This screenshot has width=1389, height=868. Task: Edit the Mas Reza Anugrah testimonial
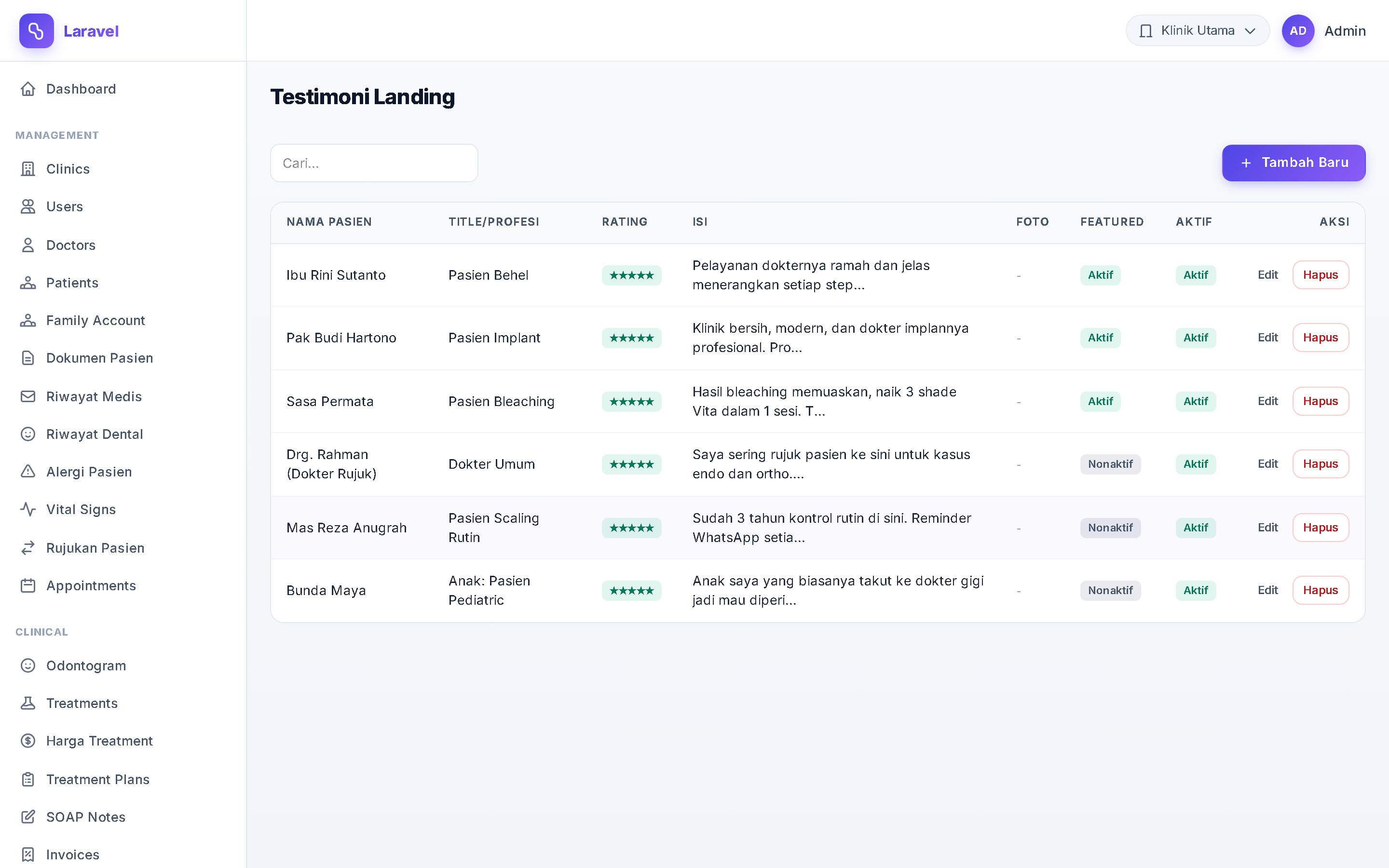tap(1267, 528)
